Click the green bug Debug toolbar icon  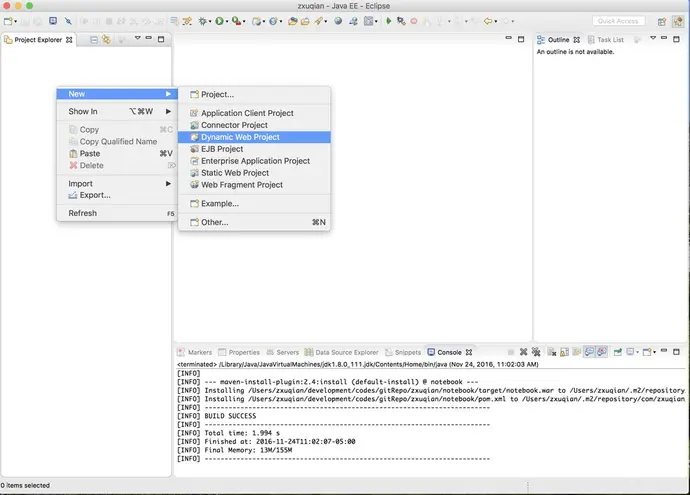point(202,21)
